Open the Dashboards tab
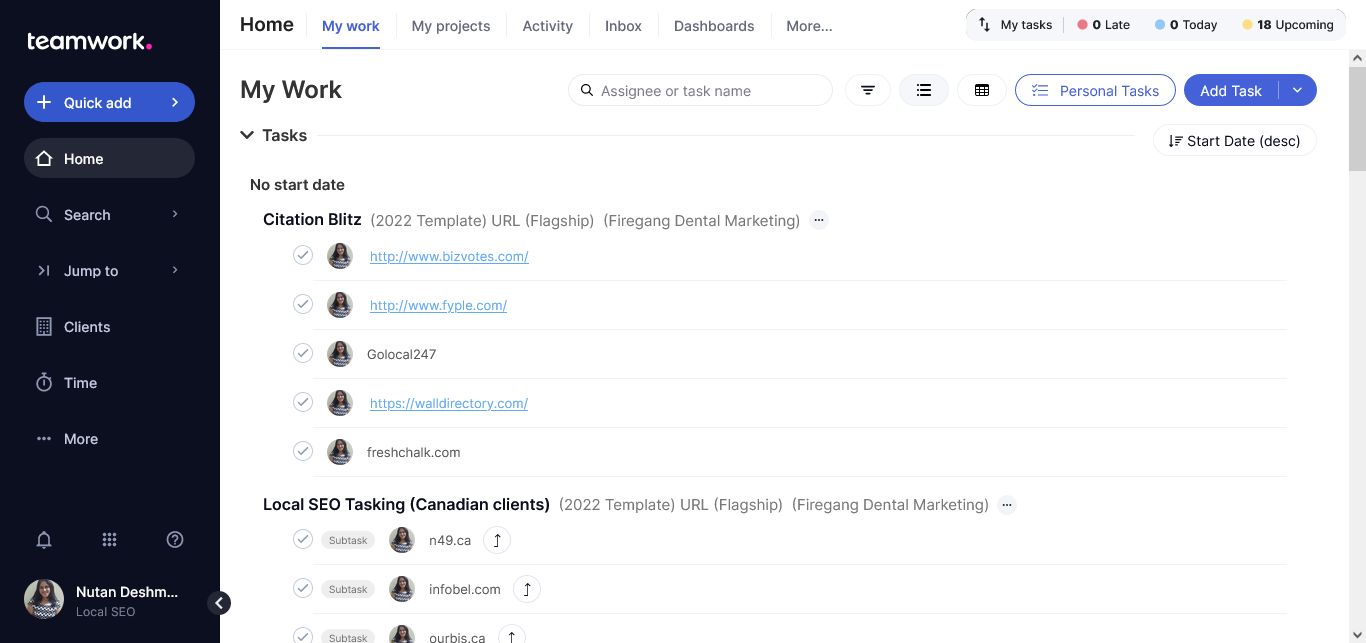This screenshot has width=1366, height=643. coord(714,26)
